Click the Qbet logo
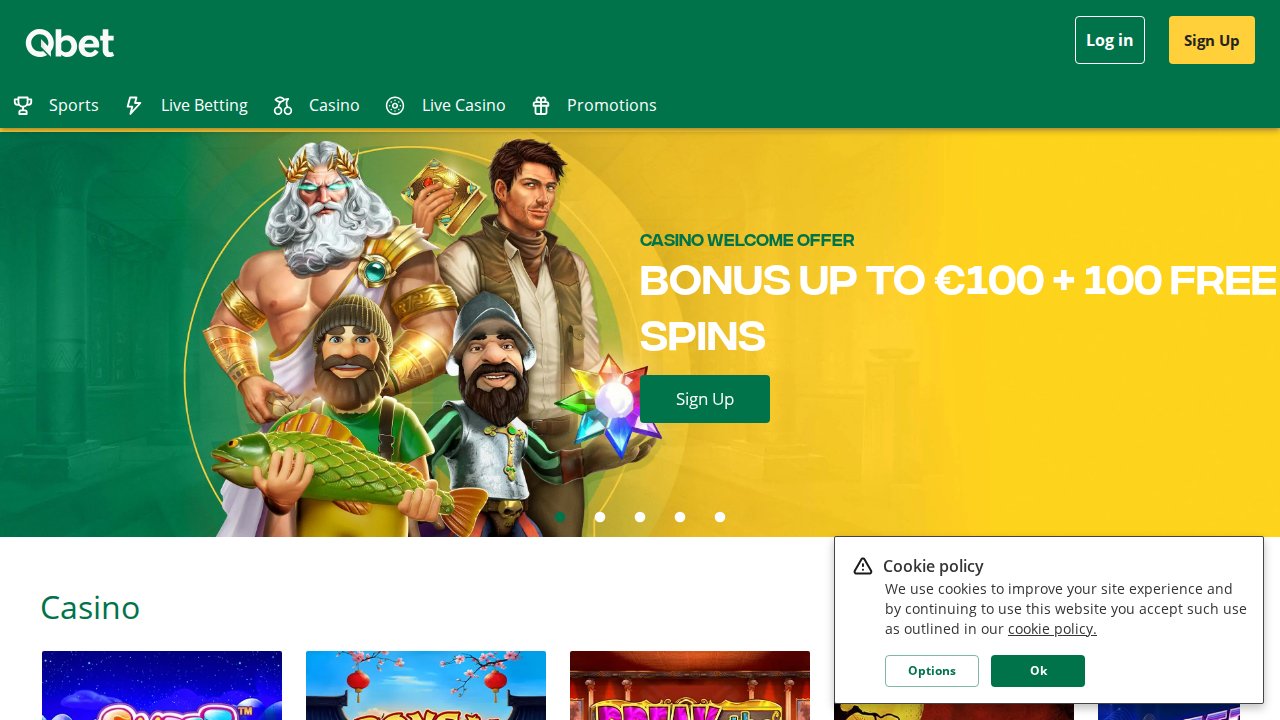The width and height of the screenshot is (1280, 720). (x=70, y=43)
